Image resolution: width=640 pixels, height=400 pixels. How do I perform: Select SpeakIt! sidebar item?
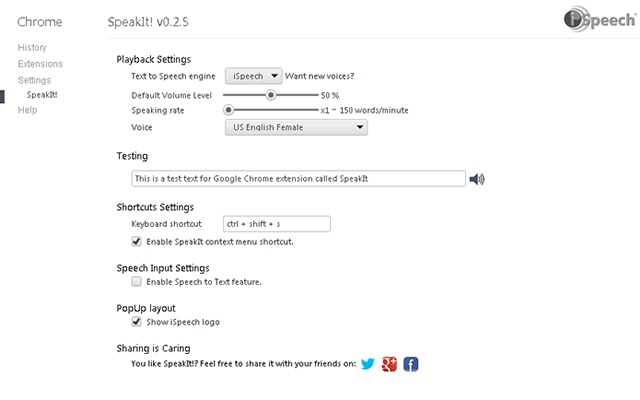tap(42, 95)
